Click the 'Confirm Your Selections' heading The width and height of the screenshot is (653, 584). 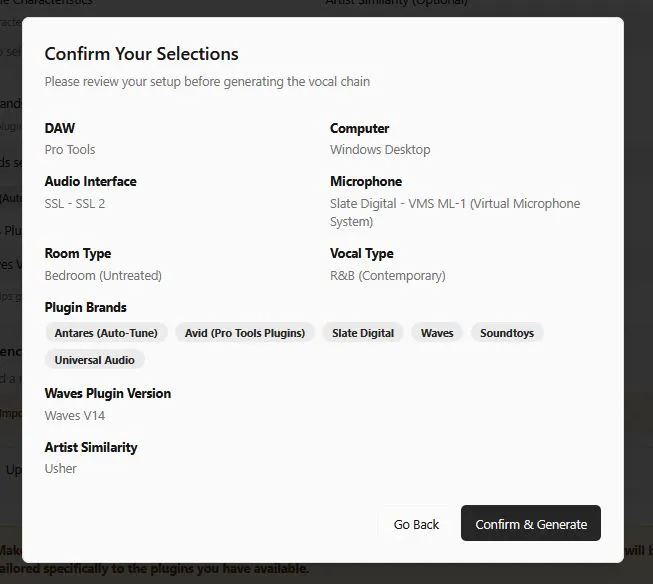coord(142,54)
